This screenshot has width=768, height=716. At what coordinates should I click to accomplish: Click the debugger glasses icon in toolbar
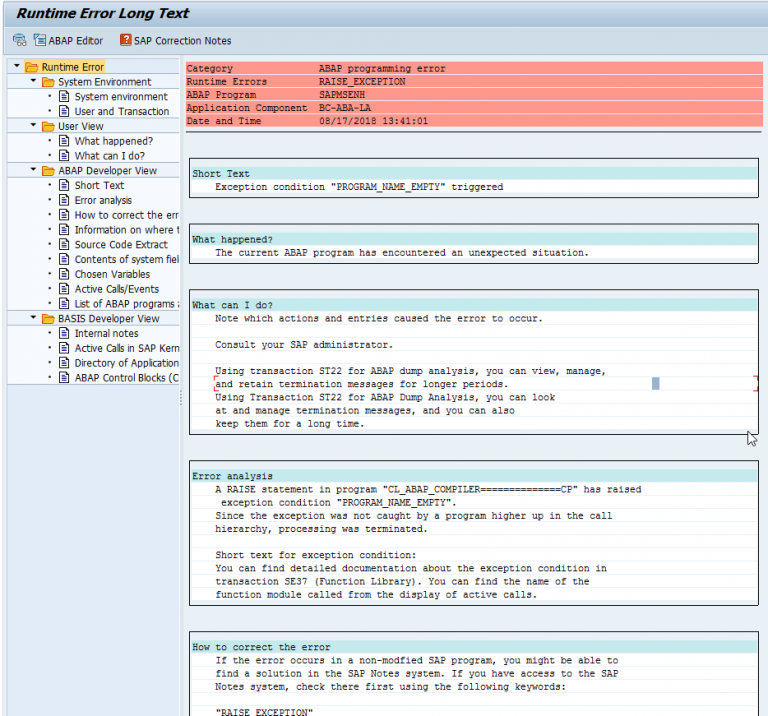(x=19, y=40)
